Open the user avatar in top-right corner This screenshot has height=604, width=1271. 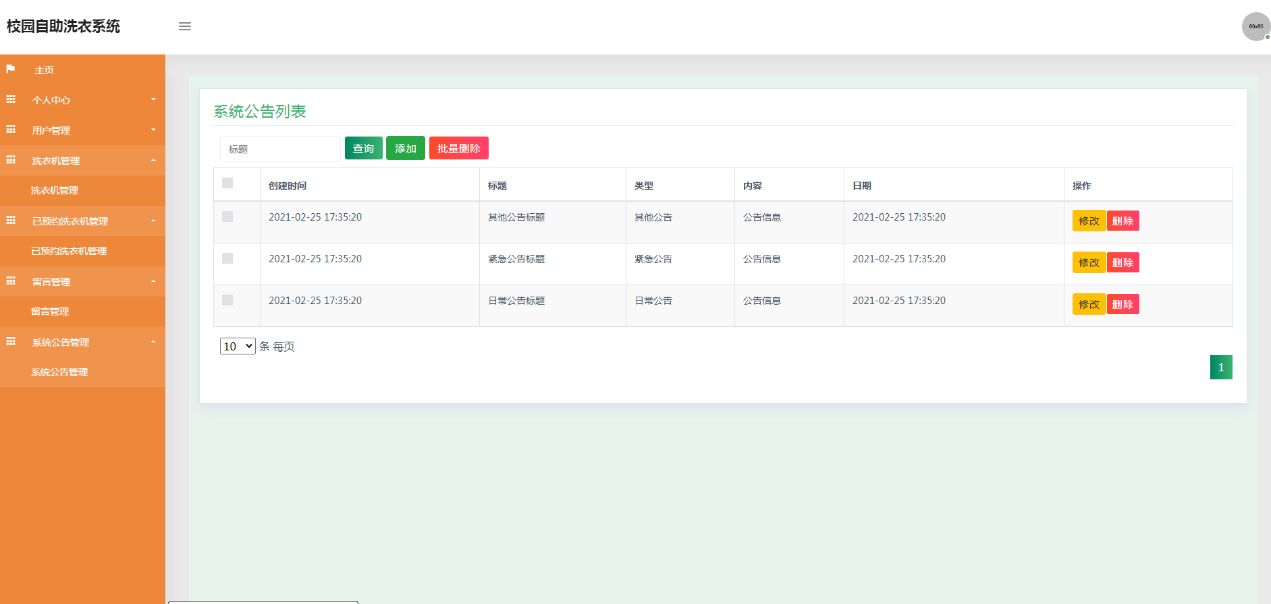click(x=1255, y=26)
